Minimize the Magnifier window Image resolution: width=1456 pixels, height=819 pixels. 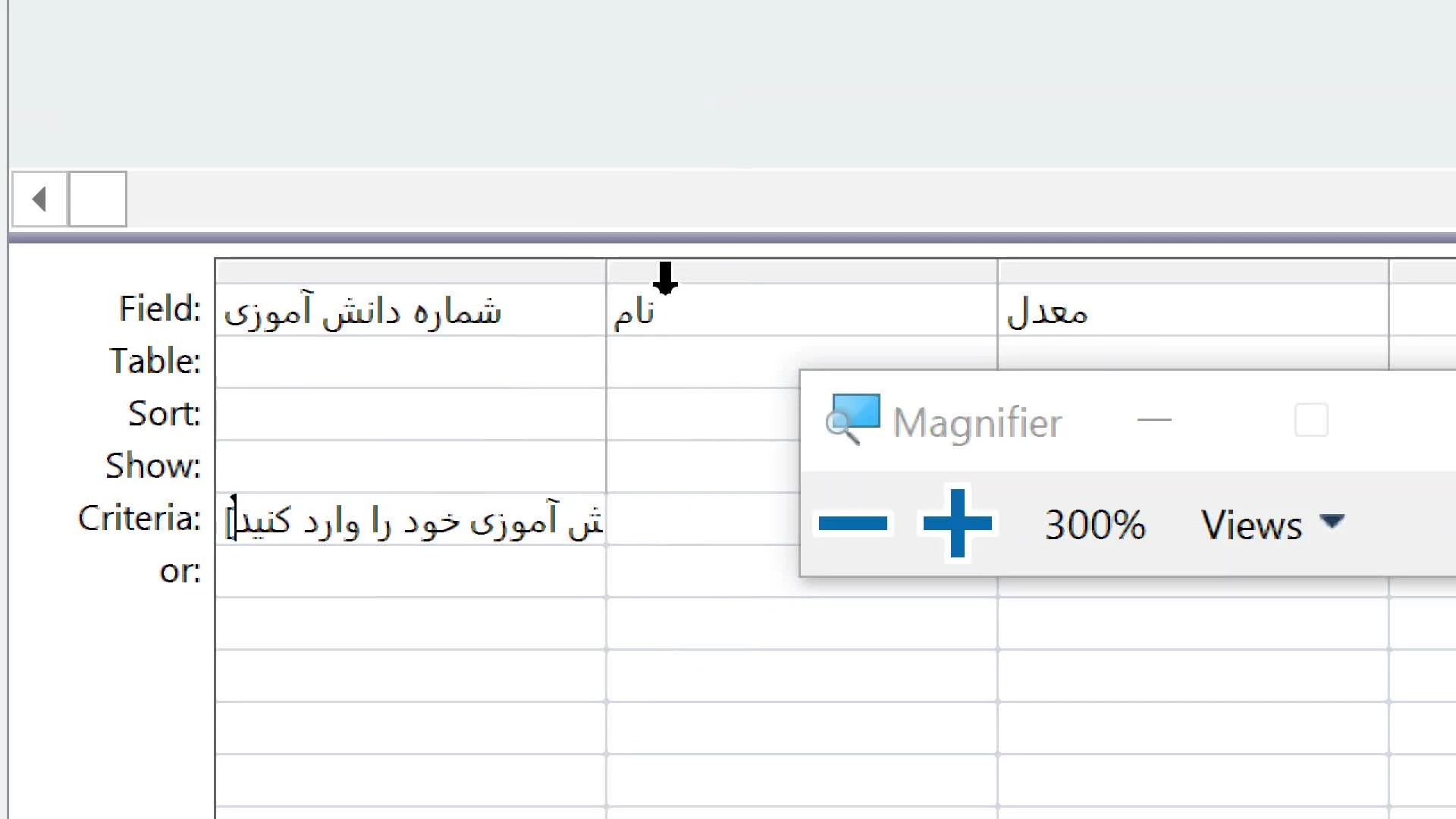pyautogui.click(x=1154, y=419)
